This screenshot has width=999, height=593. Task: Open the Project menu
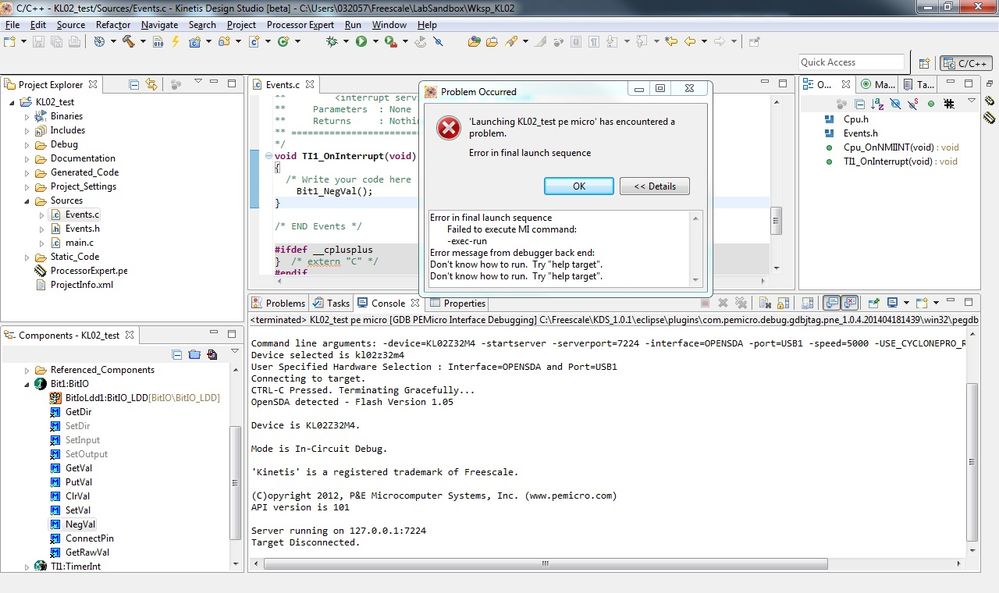241,25
